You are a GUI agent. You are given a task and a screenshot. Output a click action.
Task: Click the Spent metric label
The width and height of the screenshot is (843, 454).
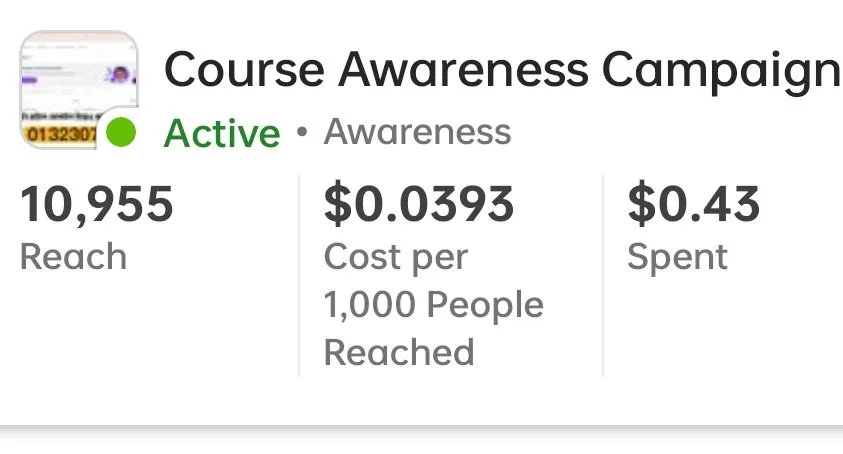677,258
